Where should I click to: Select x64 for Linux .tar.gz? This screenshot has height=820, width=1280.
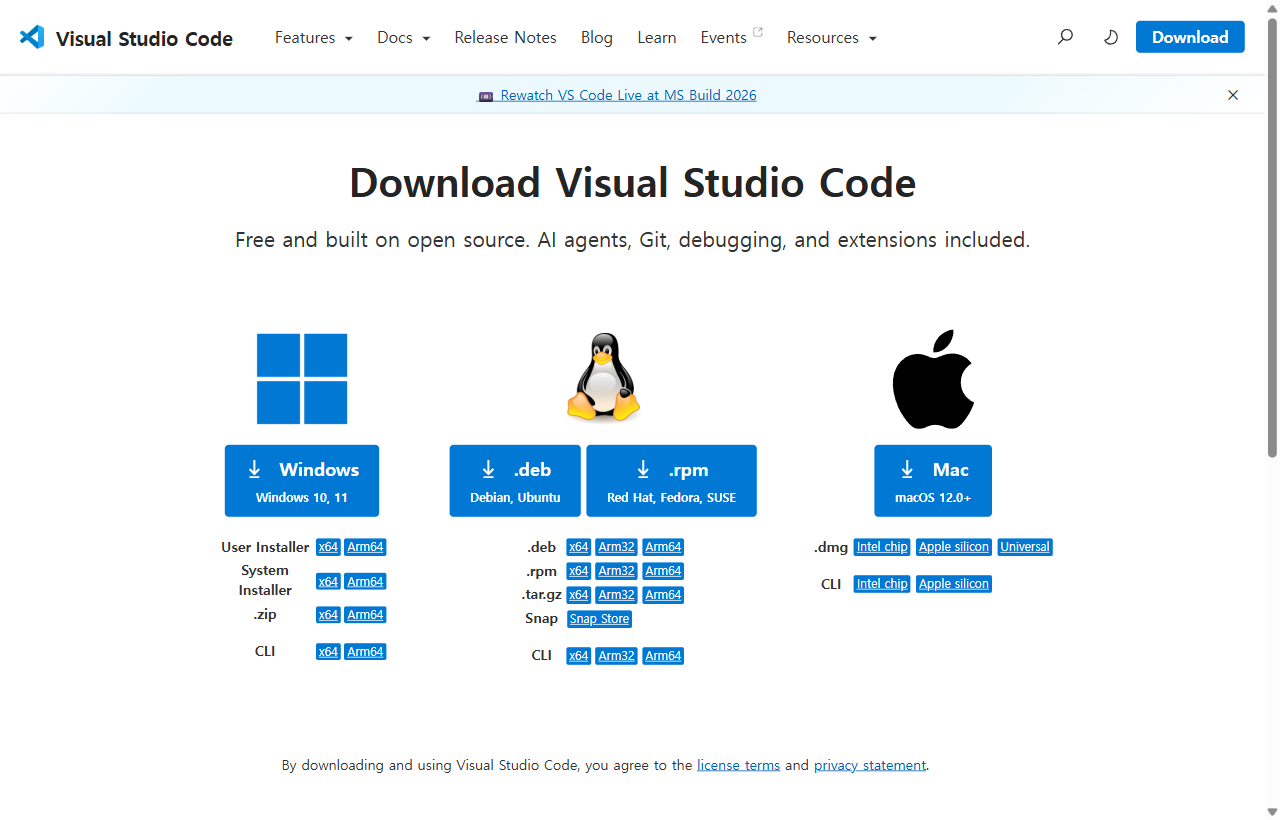(578, 595)
